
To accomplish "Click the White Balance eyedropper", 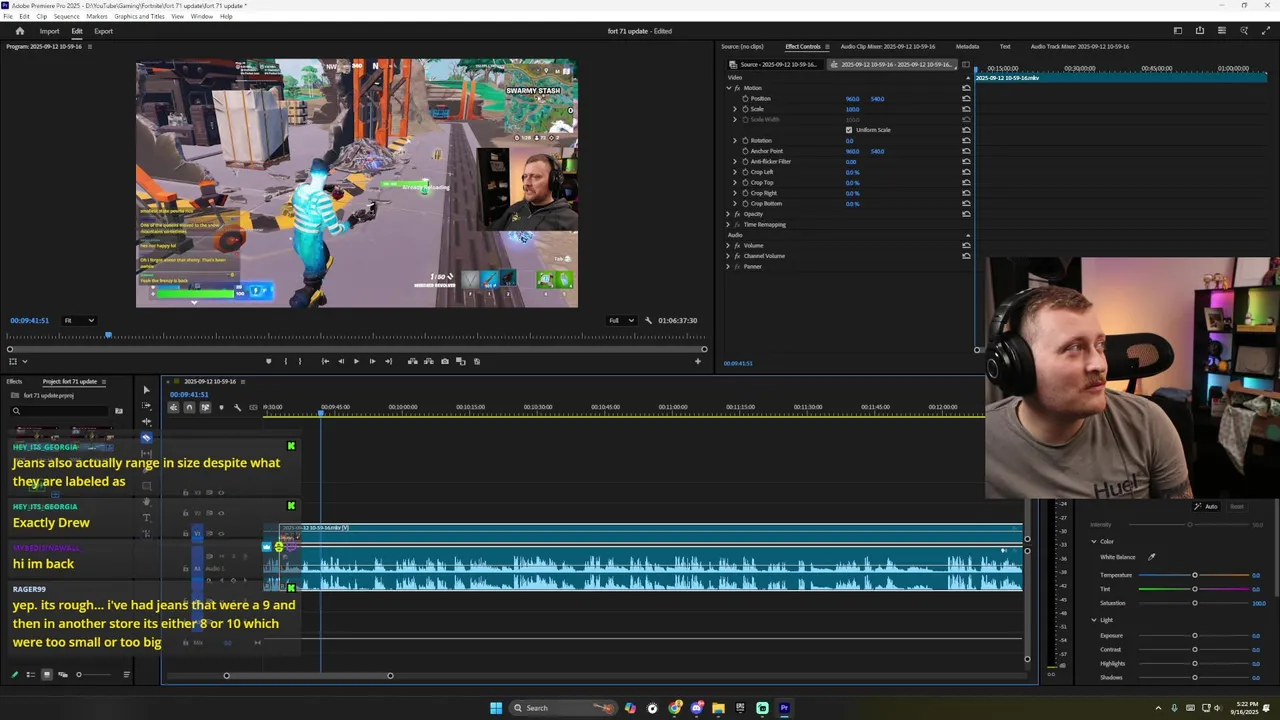I will [1151, 557].
